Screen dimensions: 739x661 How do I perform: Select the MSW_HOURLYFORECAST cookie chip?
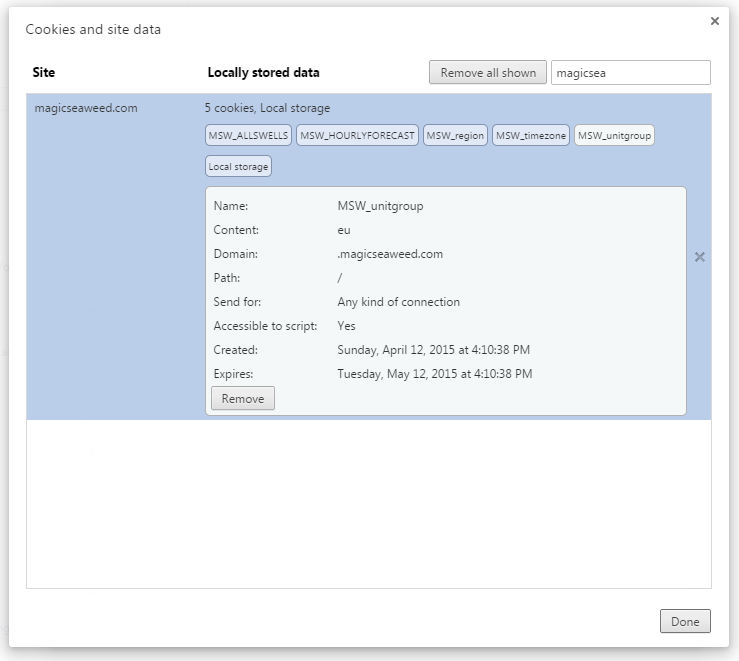click(357, 136)
